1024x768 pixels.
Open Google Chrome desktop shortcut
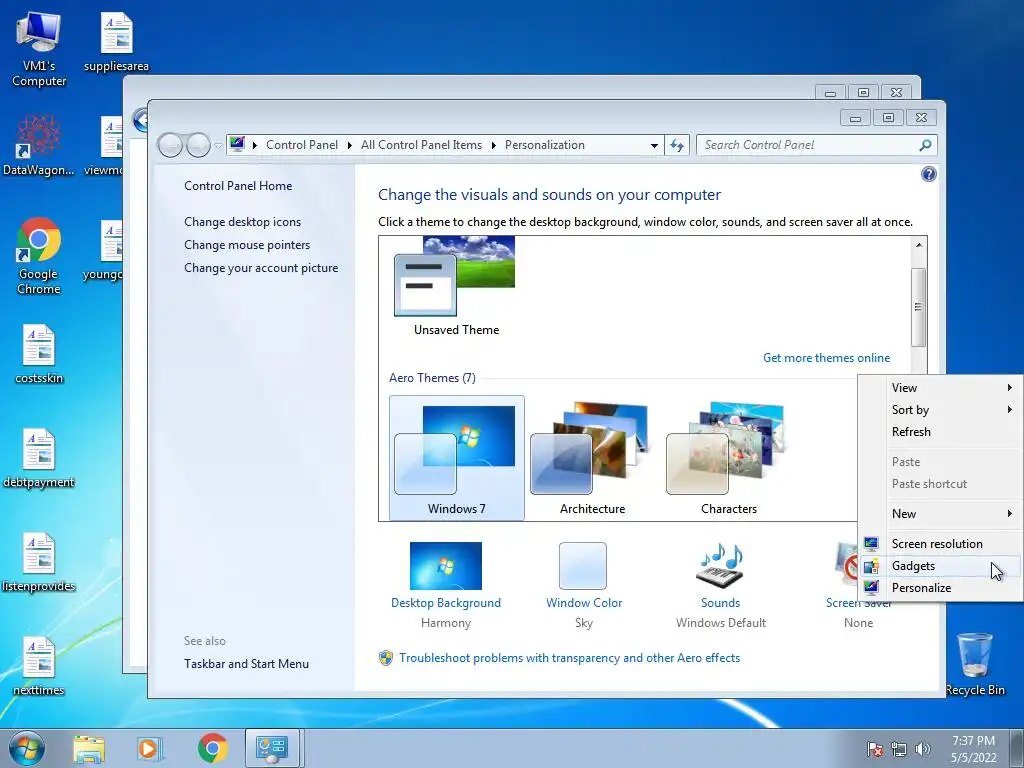click(39, 255)
